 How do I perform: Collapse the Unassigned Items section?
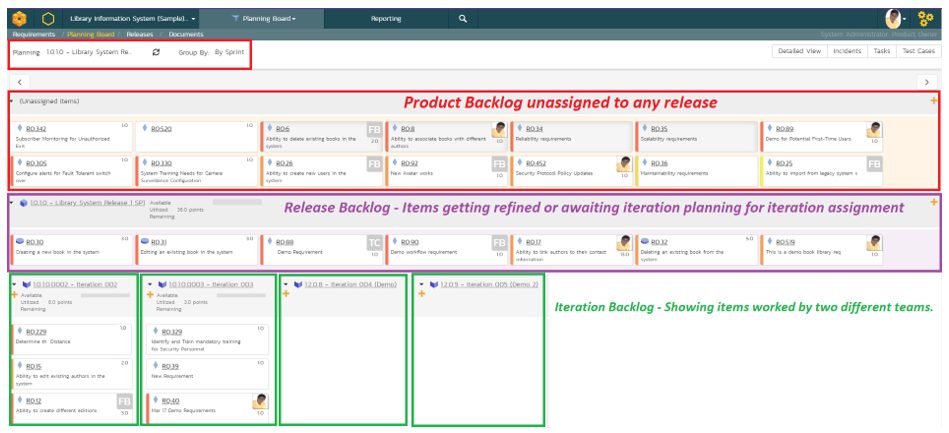(11, 101)
